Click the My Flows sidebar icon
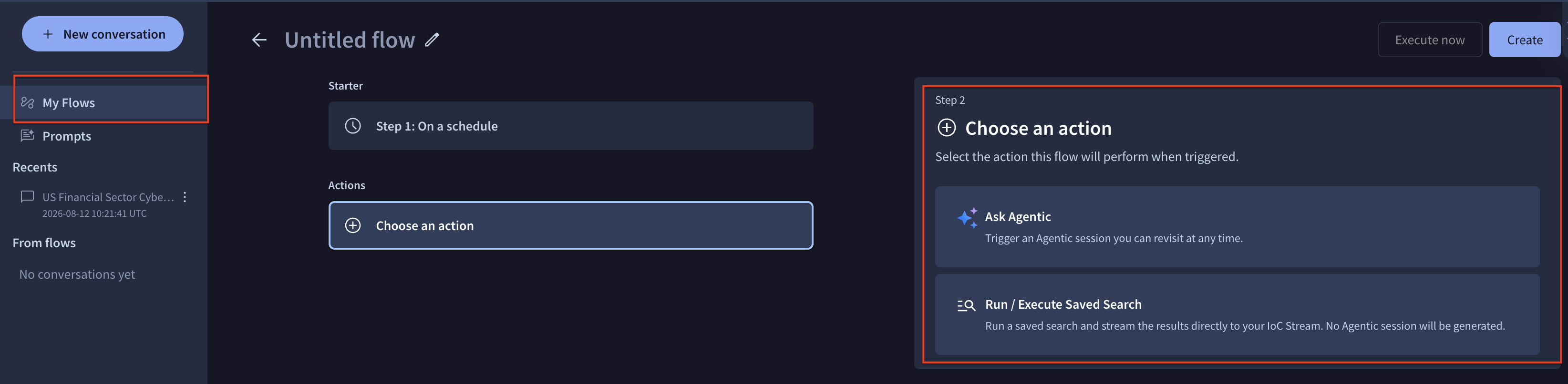The height and width of the screenshot is (384, 1568). pyautogui.click(x=27, y=102)
